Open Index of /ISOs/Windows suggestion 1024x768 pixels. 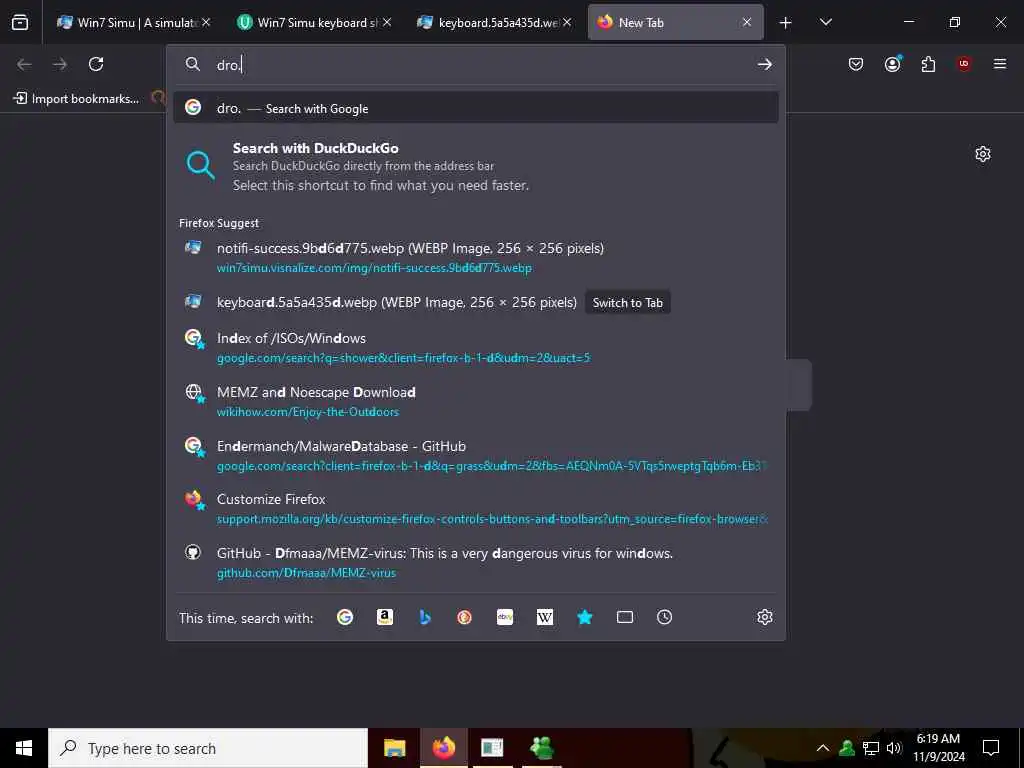coord(476,347)
